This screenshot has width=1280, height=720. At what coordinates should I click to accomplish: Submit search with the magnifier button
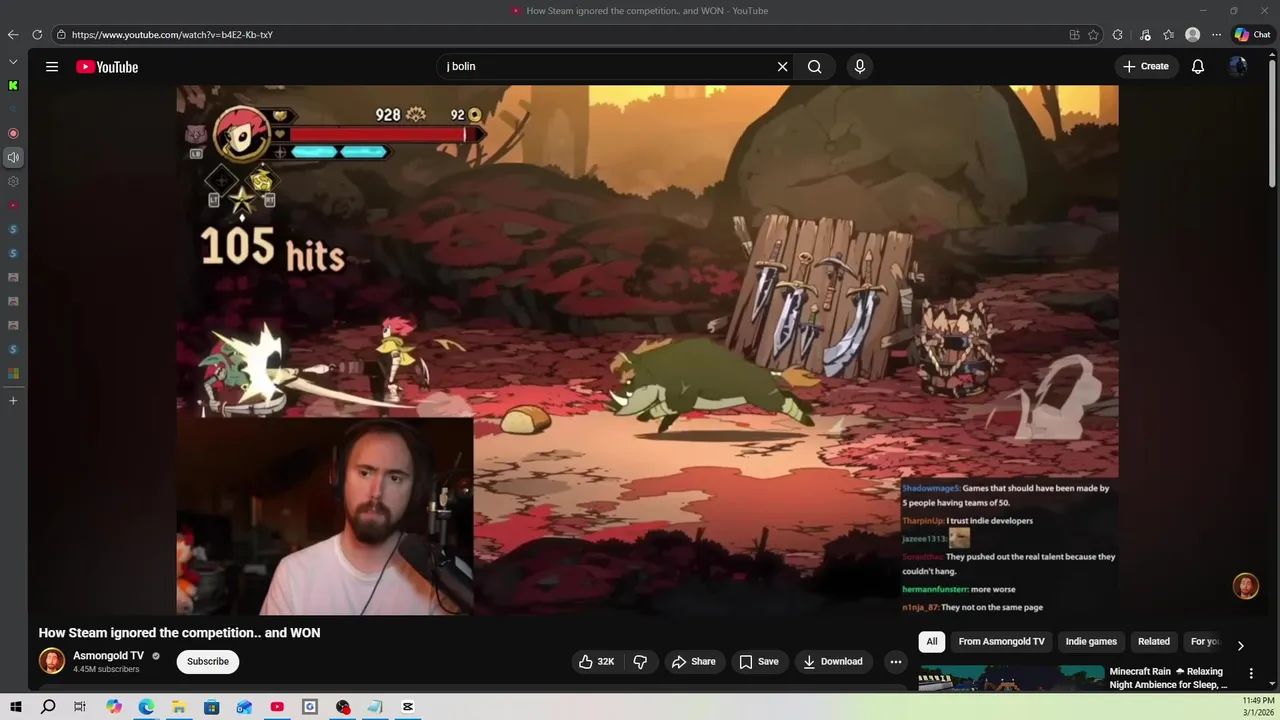tap(815, 67)
